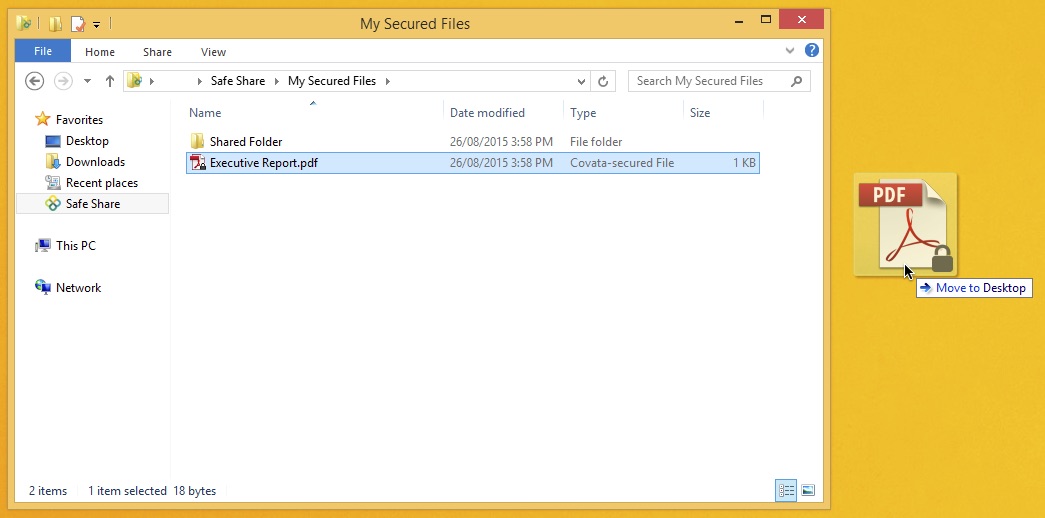Sort files by Date modified column

pos(487,113)
